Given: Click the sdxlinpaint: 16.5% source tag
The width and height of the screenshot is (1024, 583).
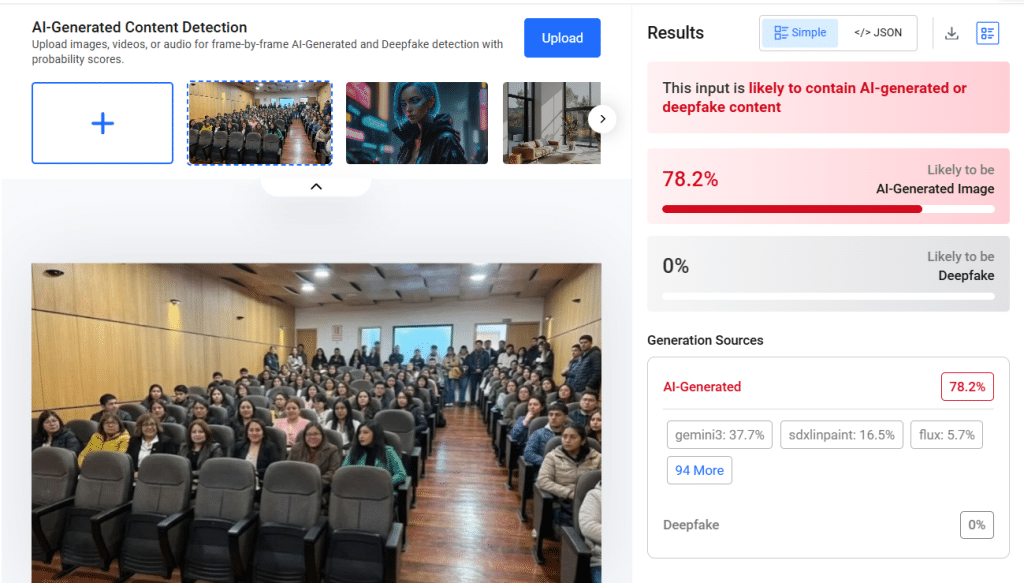Looking at the screenshot, I should coord(842,435).
